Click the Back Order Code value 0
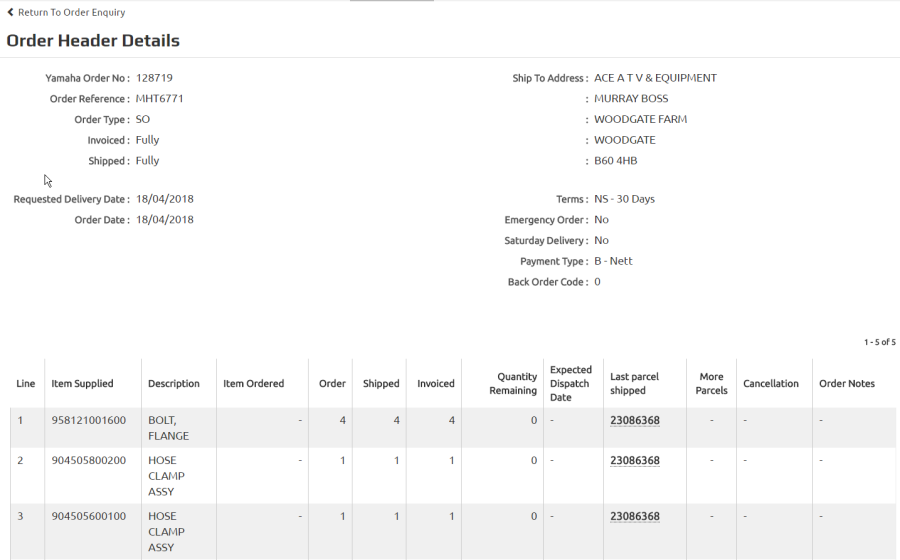Image resolution: width=900 pixels, height=560 pixels. click(598, 282)
